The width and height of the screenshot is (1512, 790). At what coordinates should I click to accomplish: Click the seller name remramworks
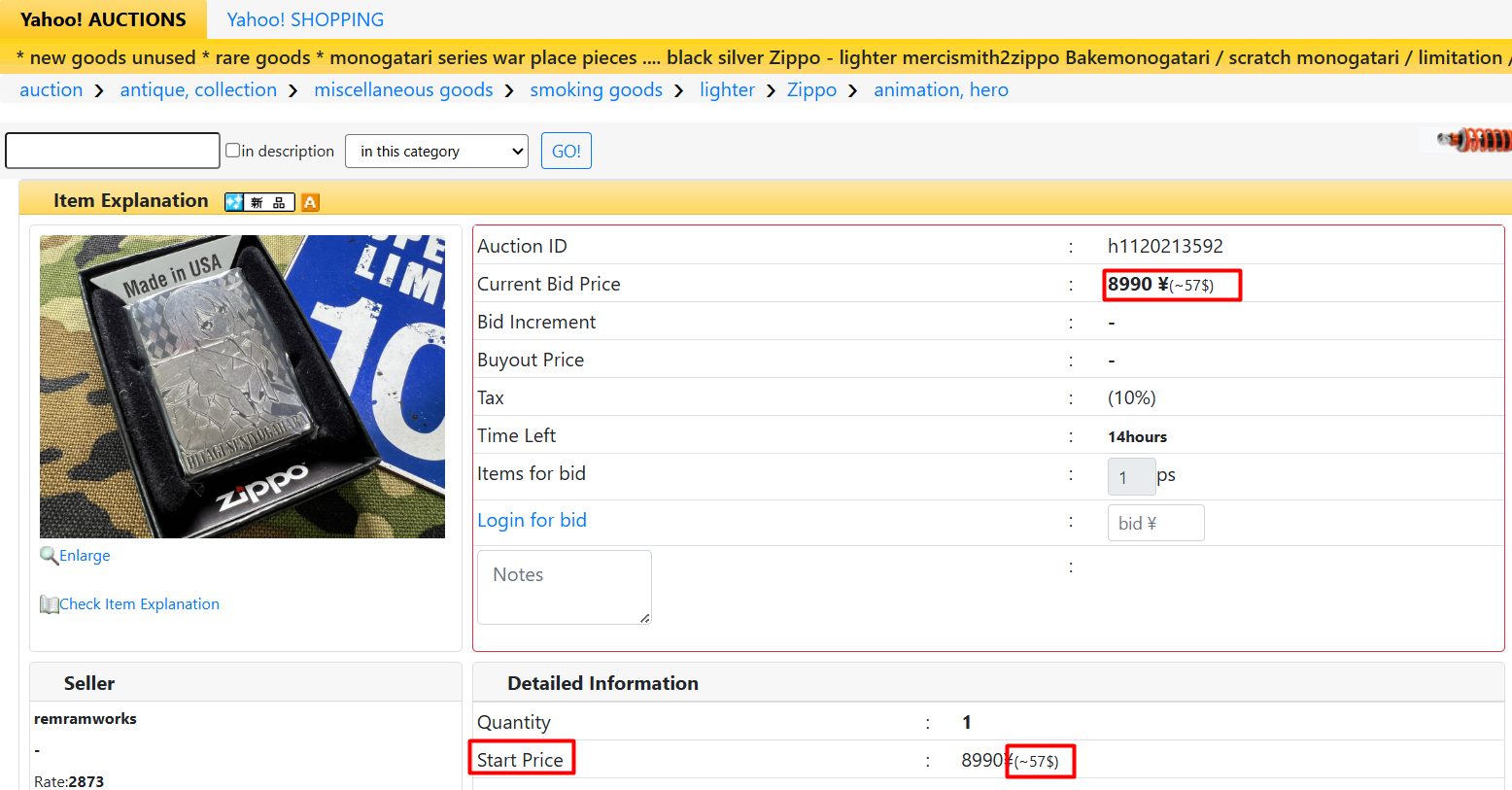(86, 719)
